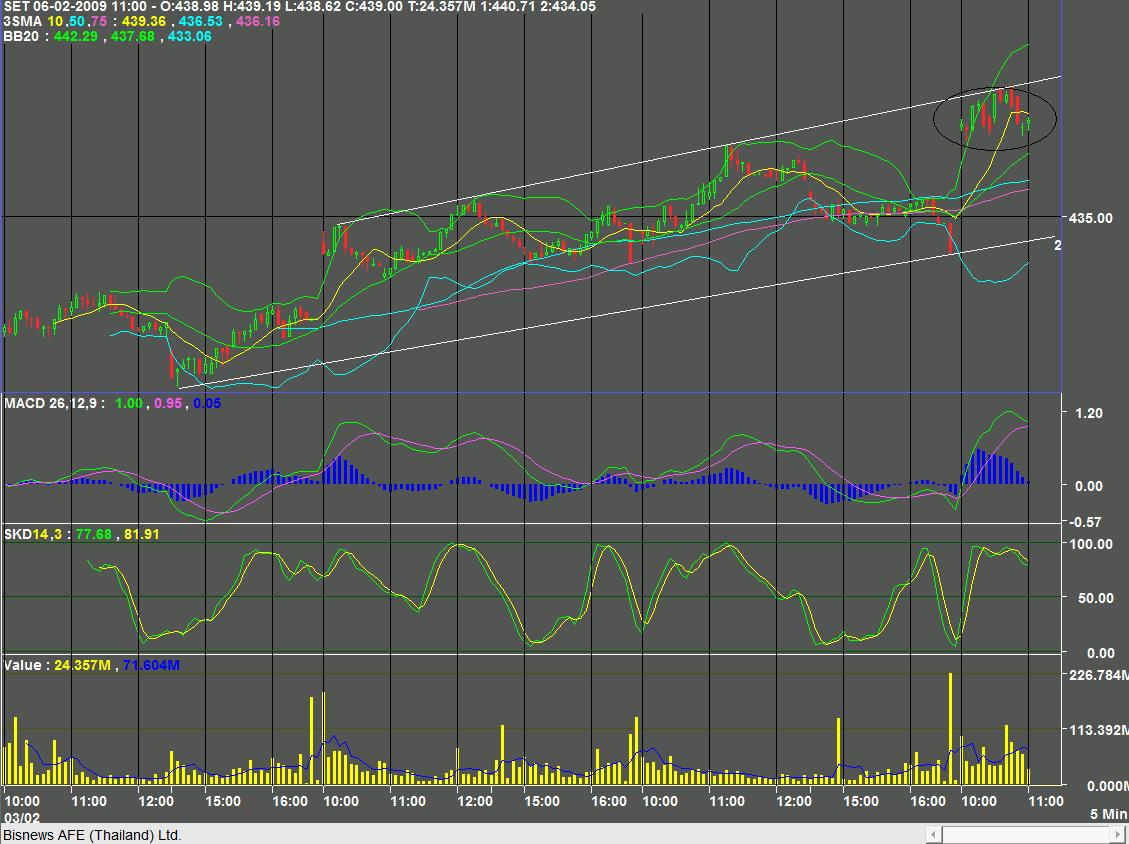Click the 'SET 06-02-2009 11:00' header text
The height and width of the screenshot is (844, 1129).
pyautogui.click(x=74, y=6)
